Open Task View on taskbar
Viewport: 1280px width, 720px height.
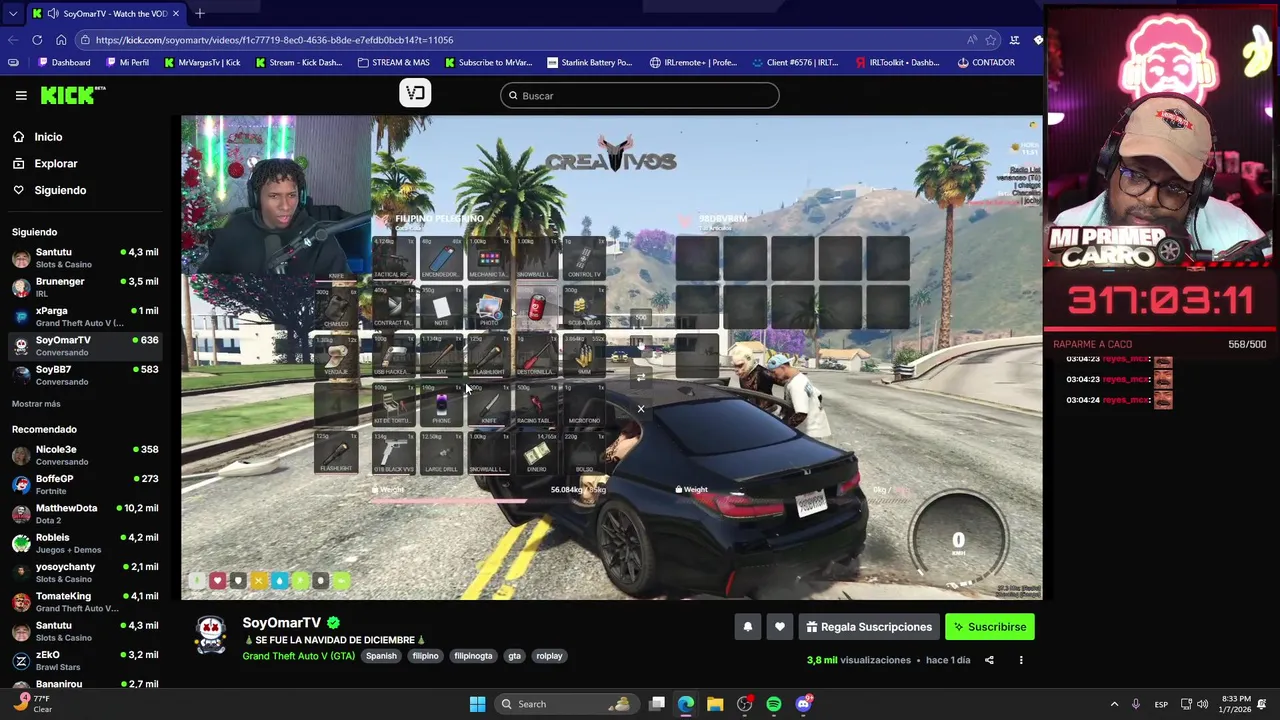coord(657,704)
